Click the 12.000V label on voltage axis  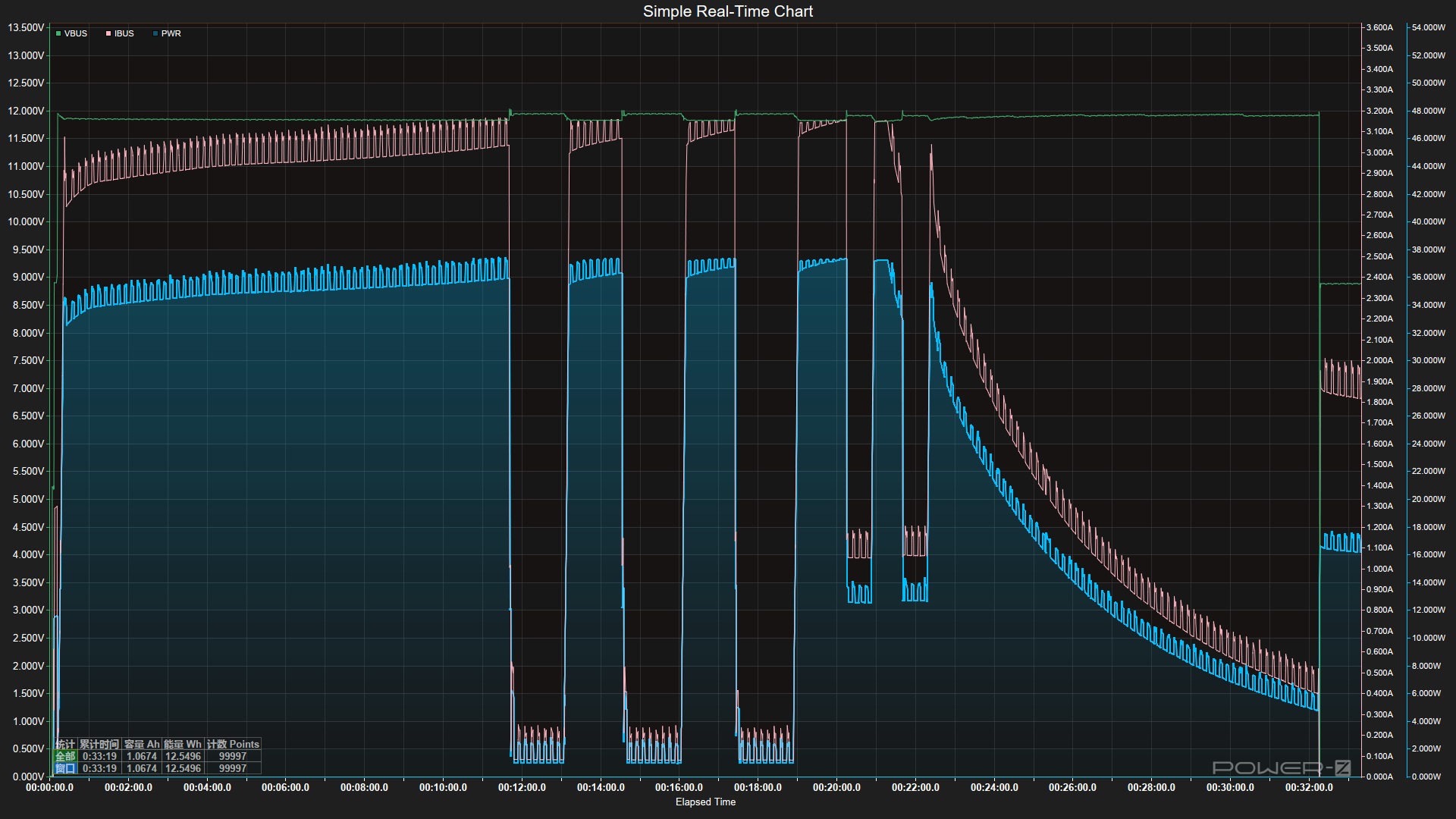coord(26,111)
